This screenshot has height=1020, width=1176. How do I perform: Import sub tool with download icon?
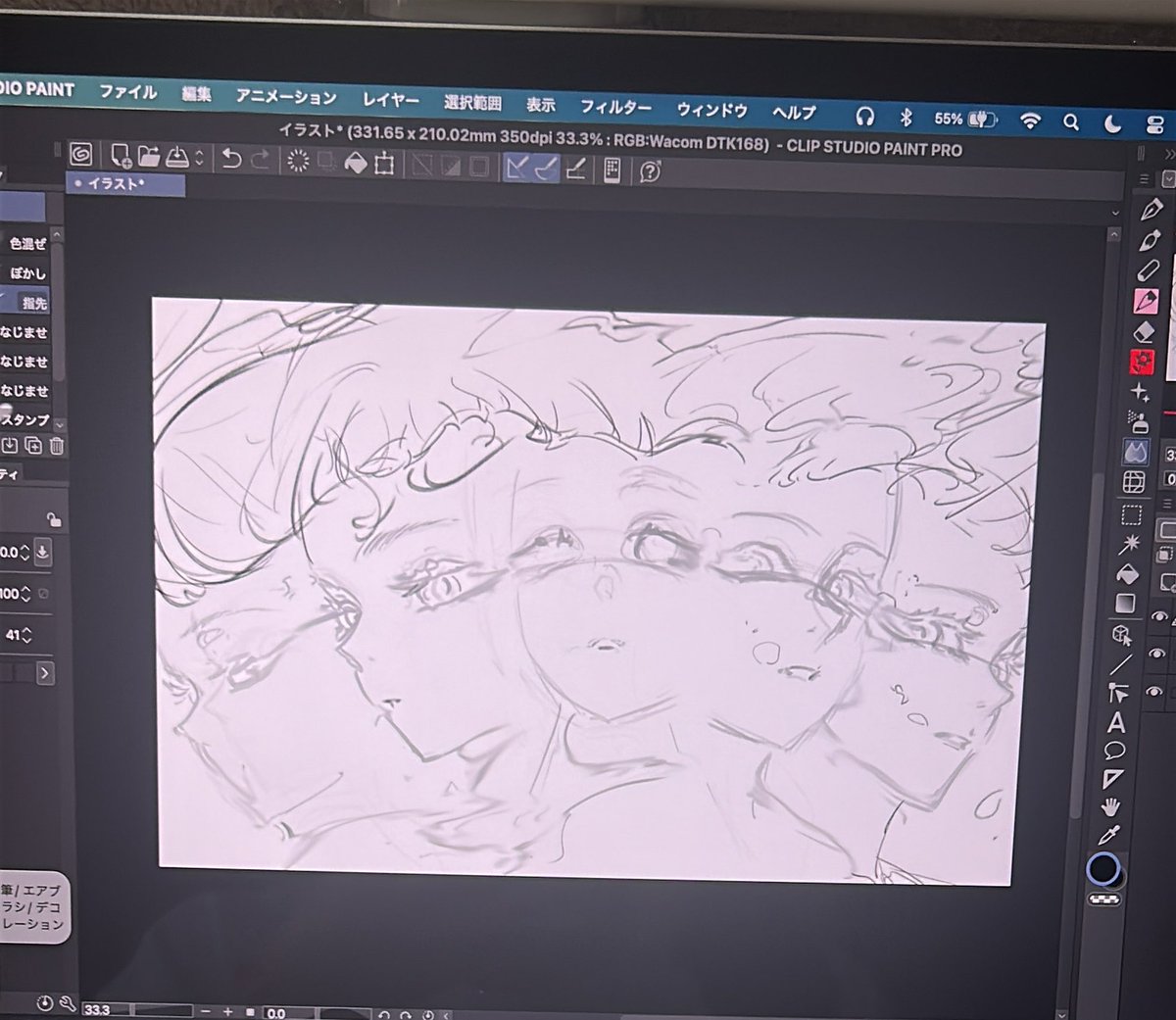pos(10,446)
